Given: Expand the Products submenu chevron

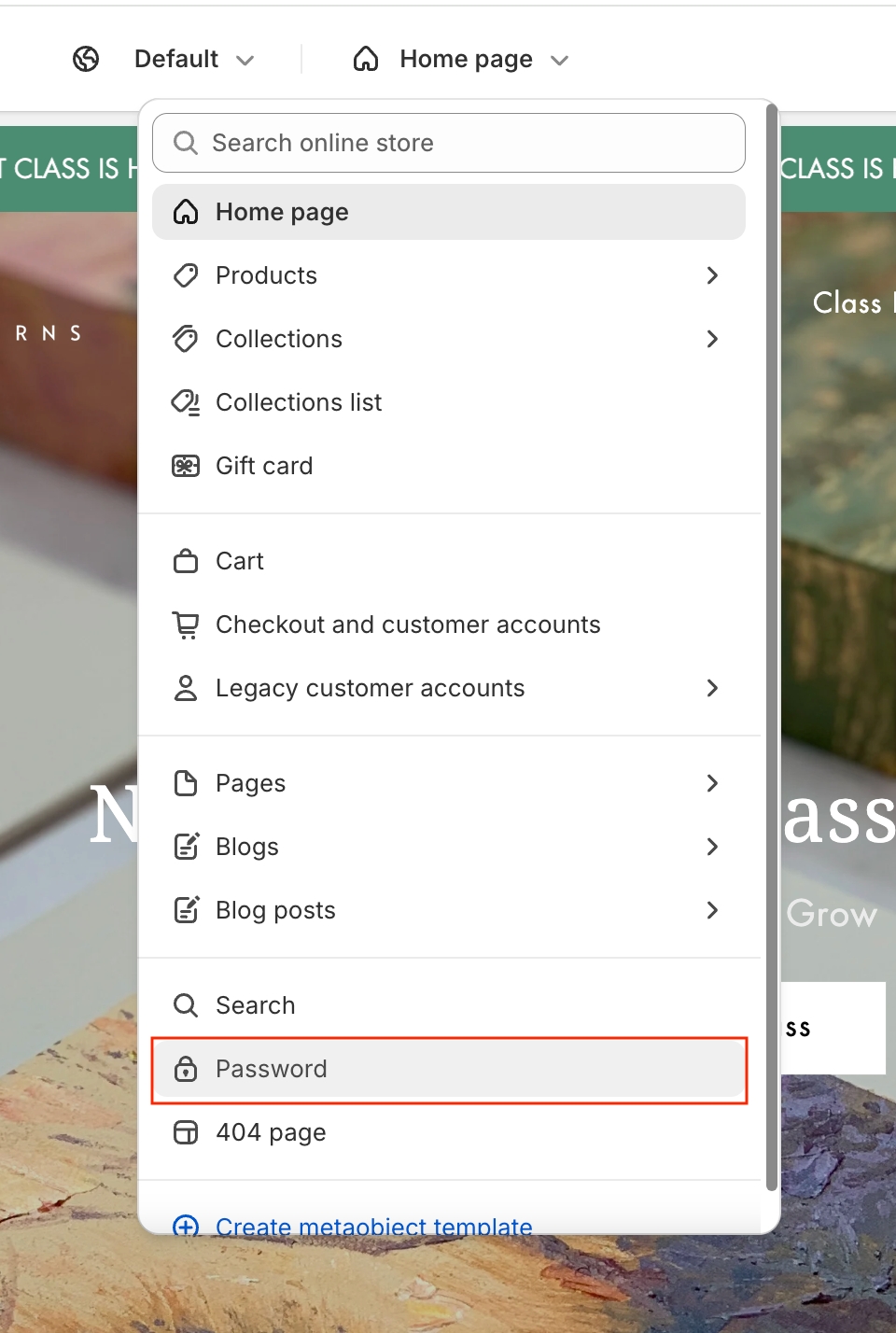Looking at the screenshot, I should pos(712,275).
